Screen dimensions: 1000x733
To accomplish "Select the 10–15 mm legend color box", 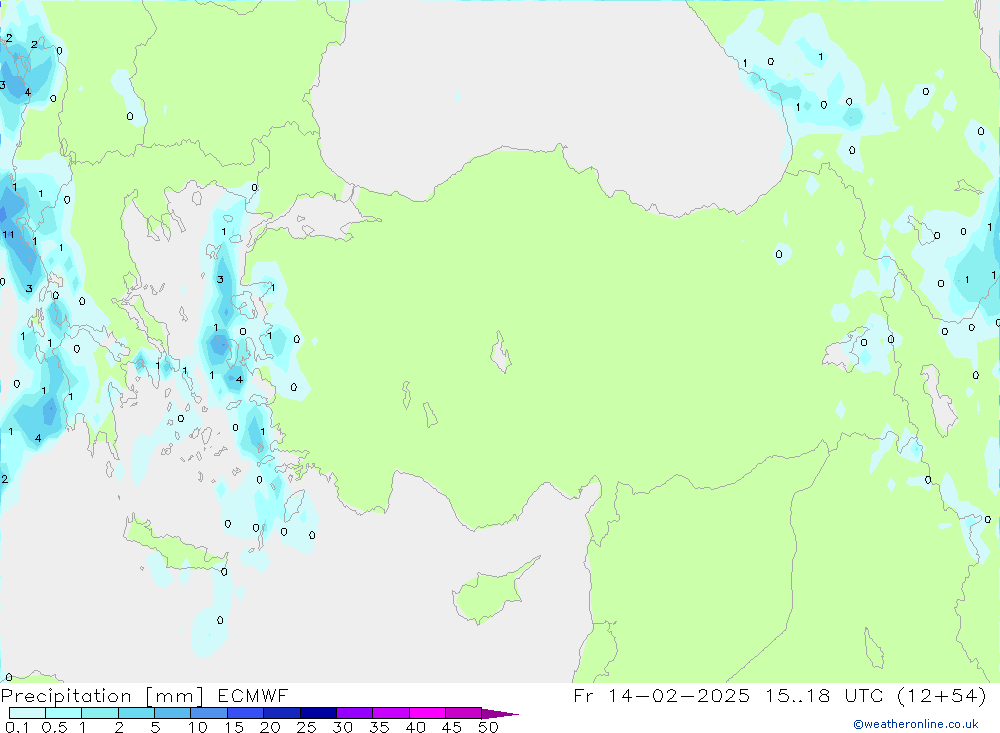I will [x=209, y=713].
